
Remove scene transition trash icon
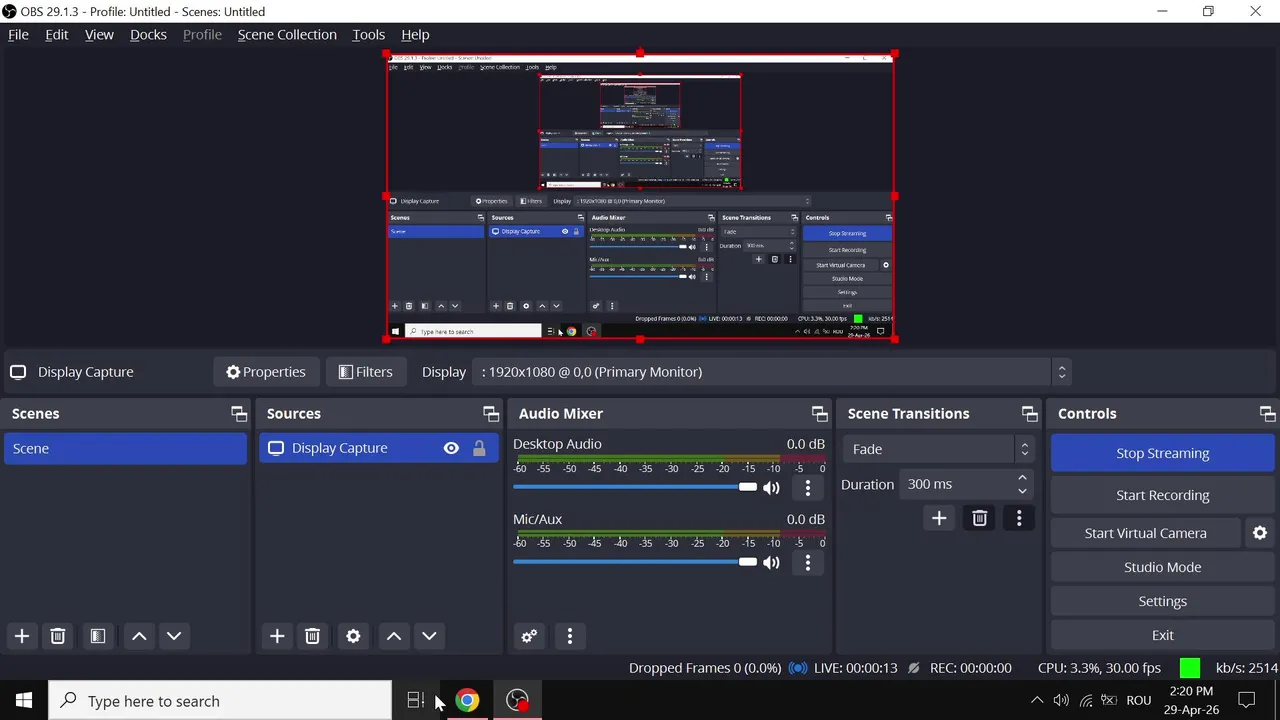point(979,518)
